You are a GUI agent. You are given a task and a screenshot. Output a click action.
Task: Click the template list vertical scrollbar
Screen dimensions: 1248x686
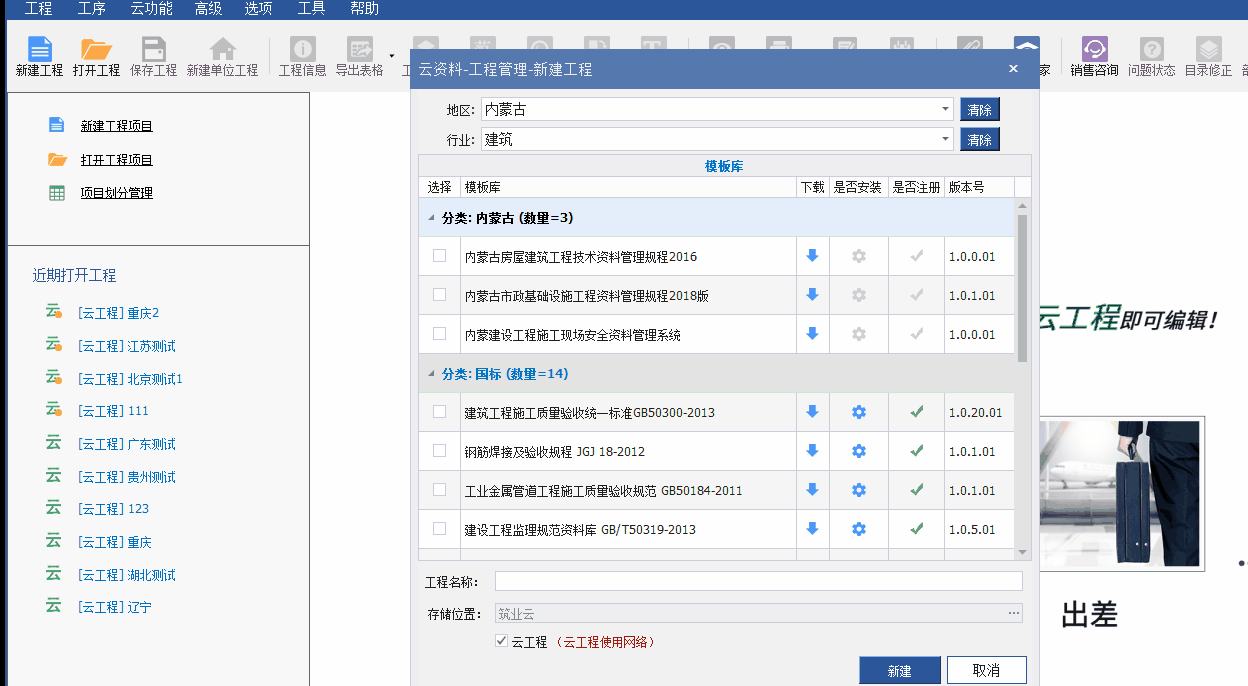coord(1022,290)
